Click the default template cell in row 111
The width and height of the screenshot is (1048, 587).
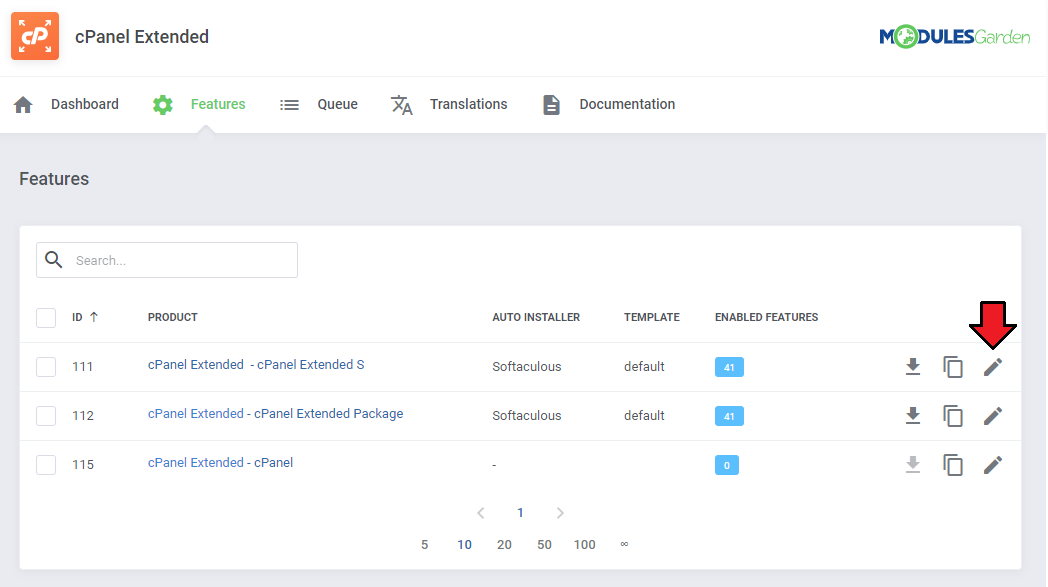(644, 366)
